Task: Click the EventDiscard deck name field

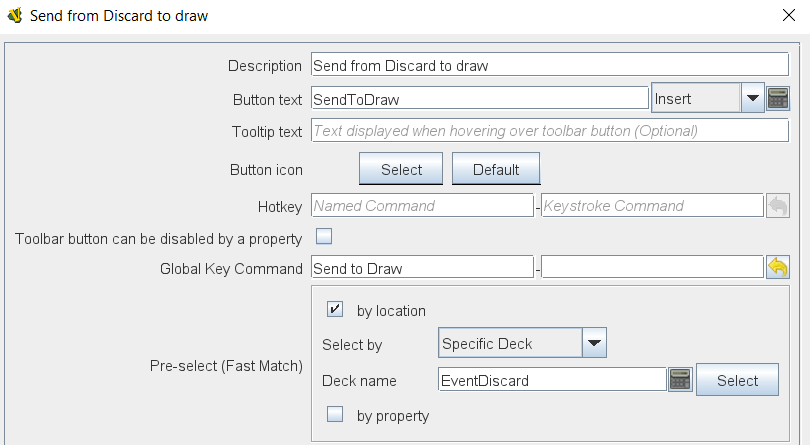Action: pos(552,380)
